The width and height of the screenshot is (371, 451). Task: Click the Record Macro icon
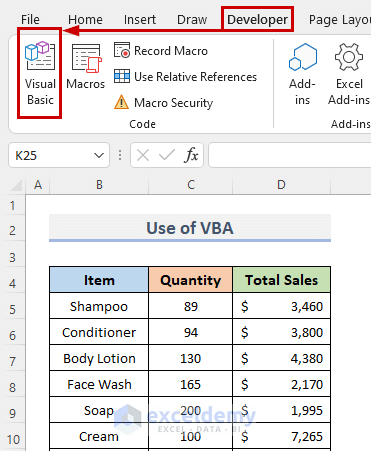pyautogui.click(x=122, y=50)
